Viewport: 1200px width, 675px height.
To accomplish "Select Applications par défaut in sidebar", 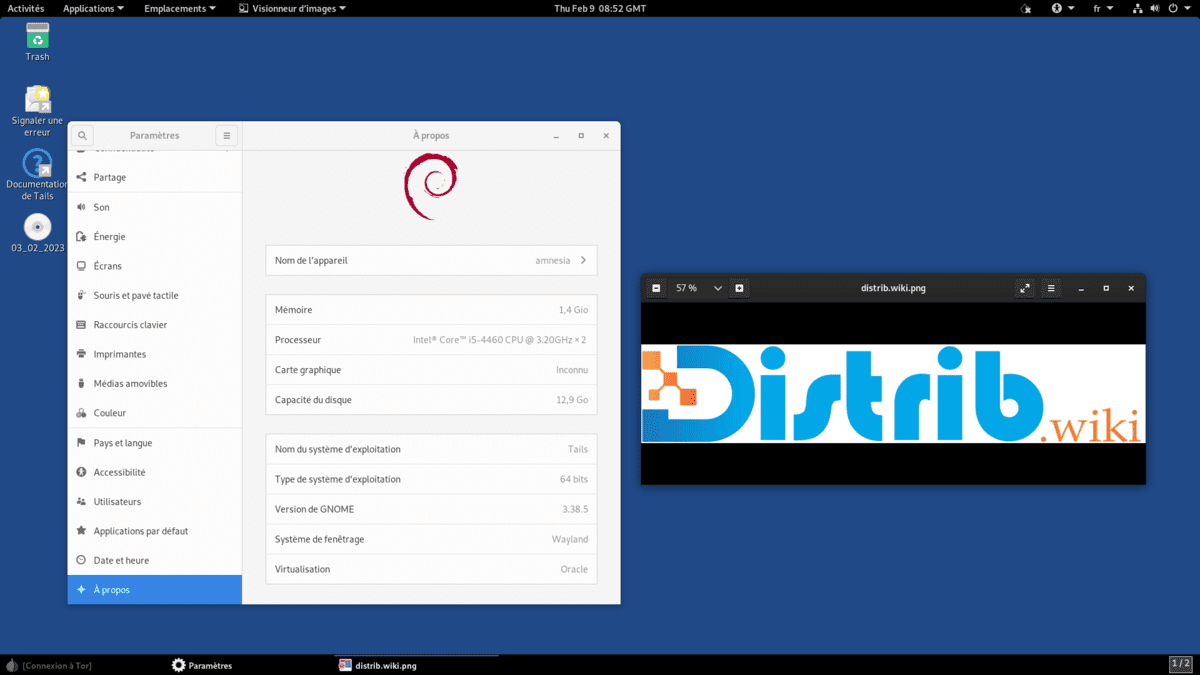I will (155, 531).
